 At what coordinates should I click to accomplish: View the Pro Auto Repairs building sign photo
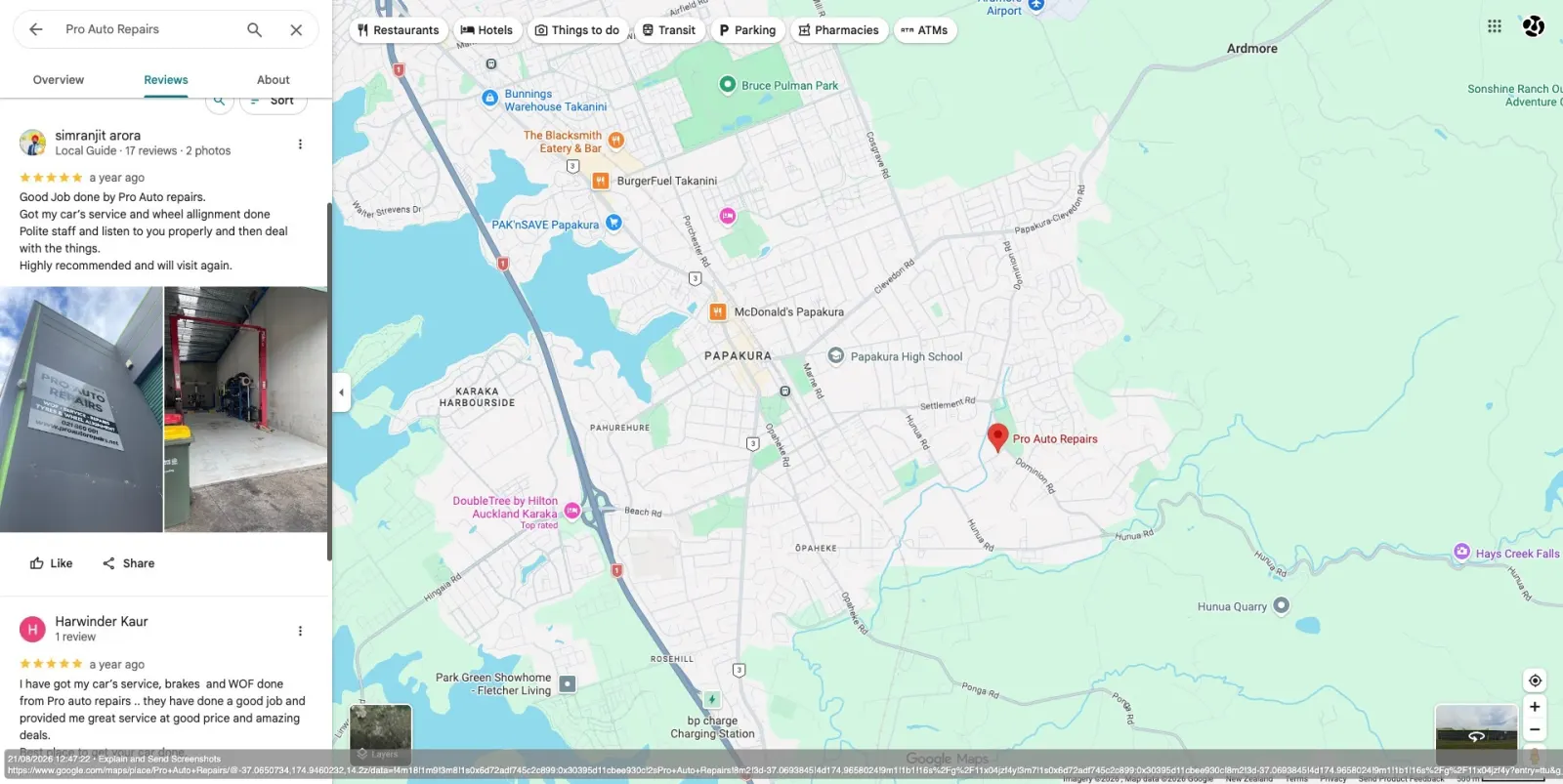click(x=81, y=409)
